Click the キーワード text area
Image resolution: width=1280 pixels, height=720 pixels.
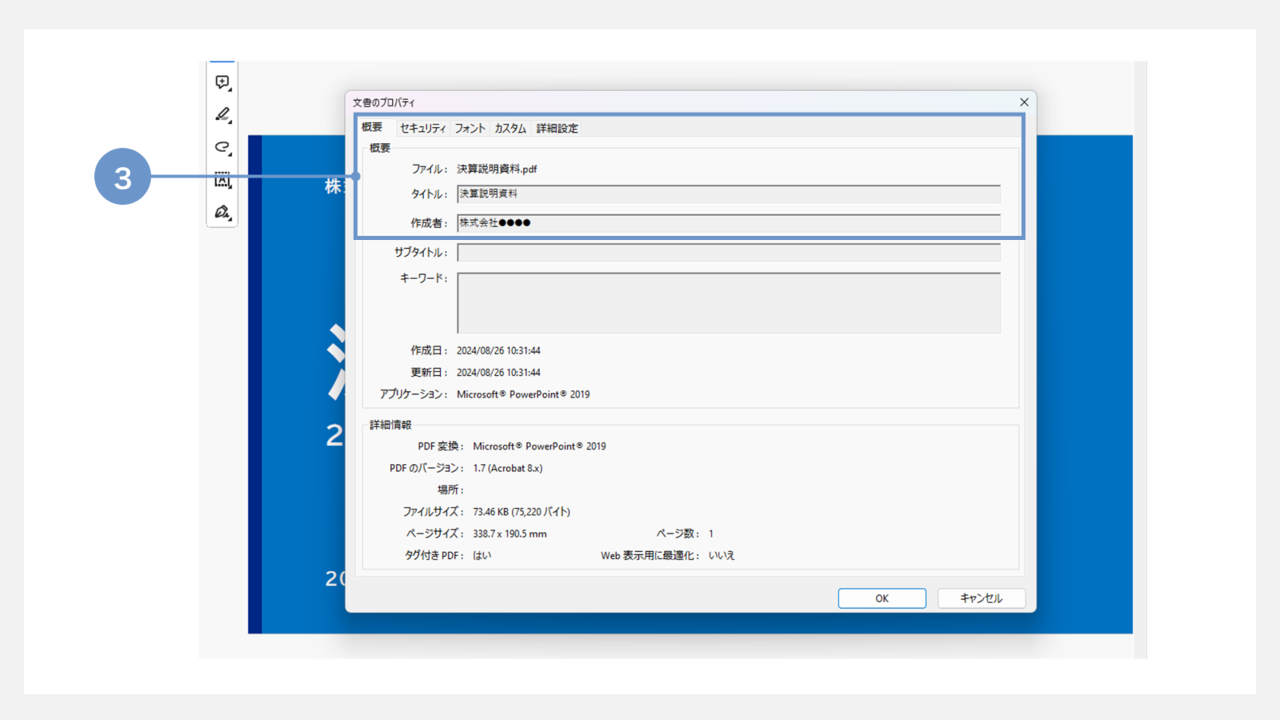[729, 302]
